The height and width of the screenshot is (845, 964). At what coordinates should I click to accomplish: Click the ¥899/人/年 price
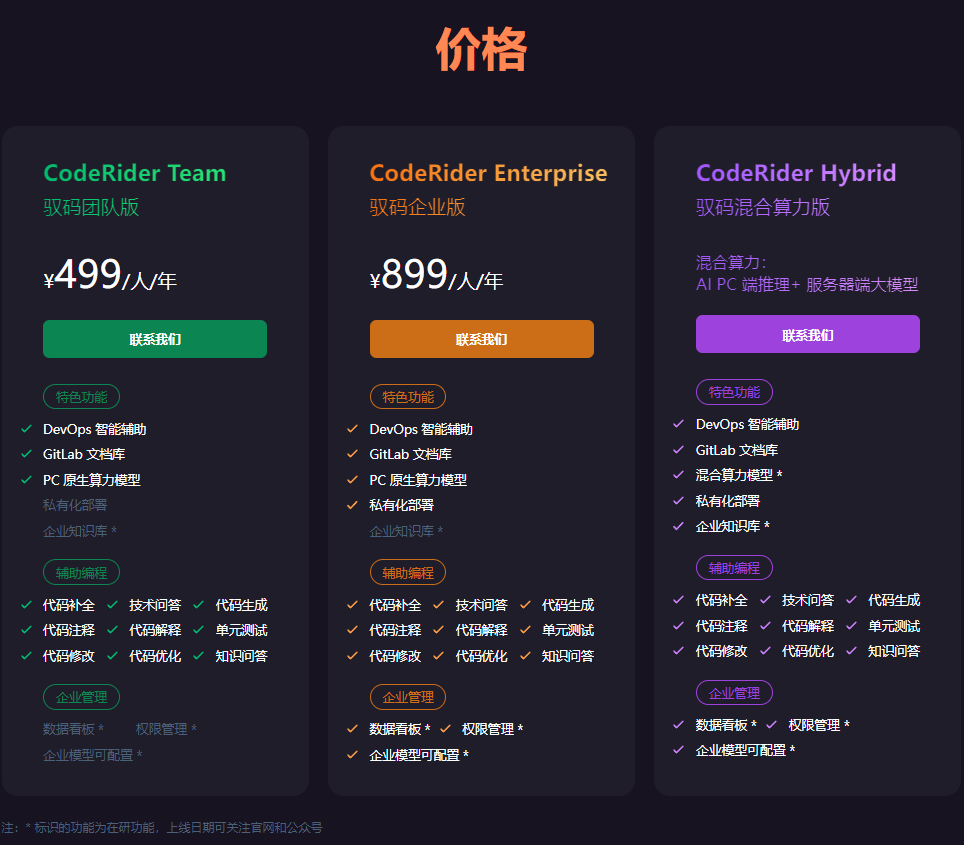click(437, 276)
